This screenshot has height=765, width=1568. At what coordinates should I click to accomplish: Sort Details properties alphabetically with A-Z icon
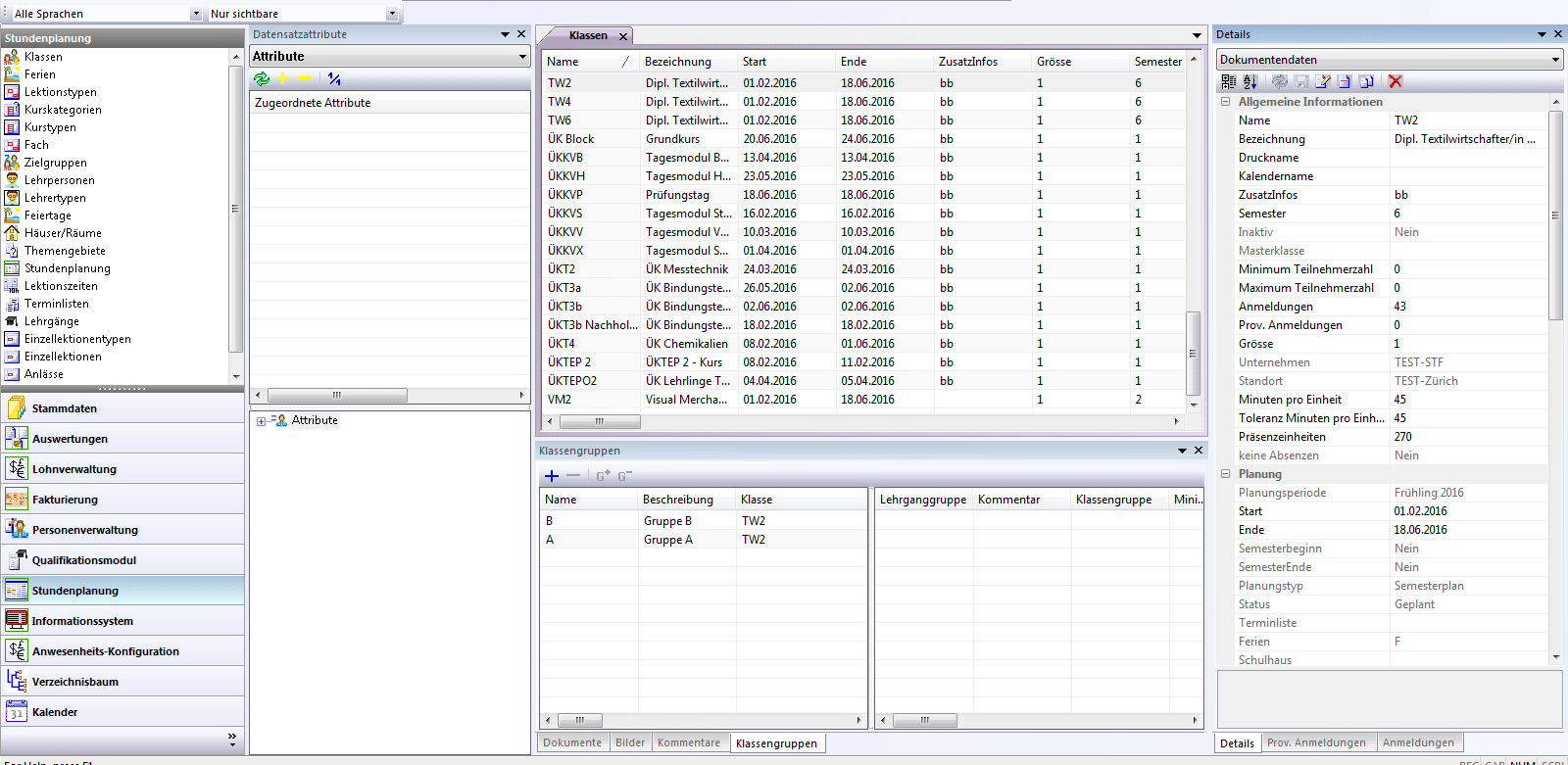1249,81
